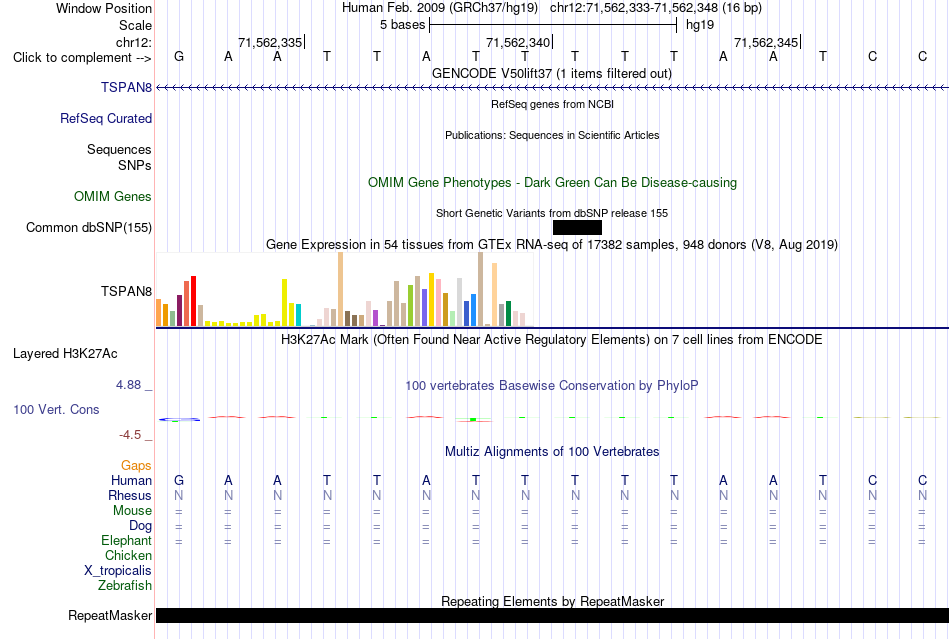Image resolution: width=950 pixels, height=639 pixels.
Task: Click 'Short Genetic Variants from dbSNP release 155'
Action: coord(552,213)
